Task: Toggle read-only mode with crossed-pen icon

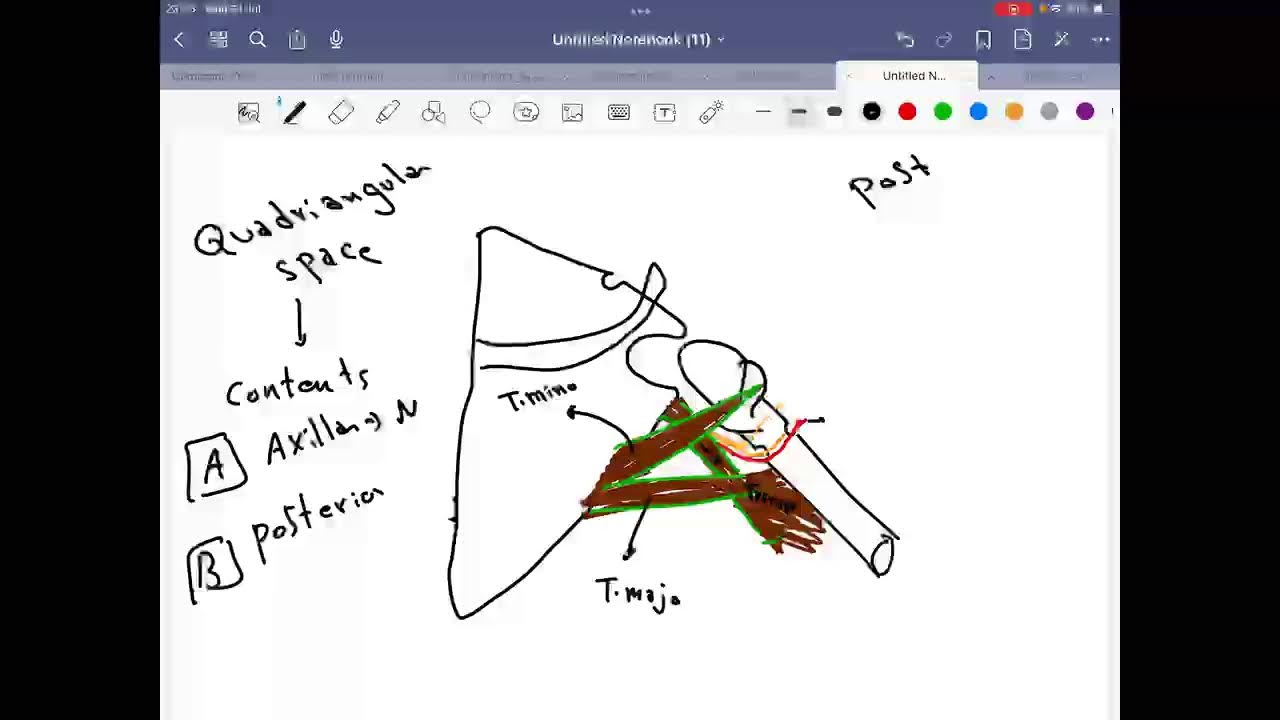Action: pos(1061,40)
